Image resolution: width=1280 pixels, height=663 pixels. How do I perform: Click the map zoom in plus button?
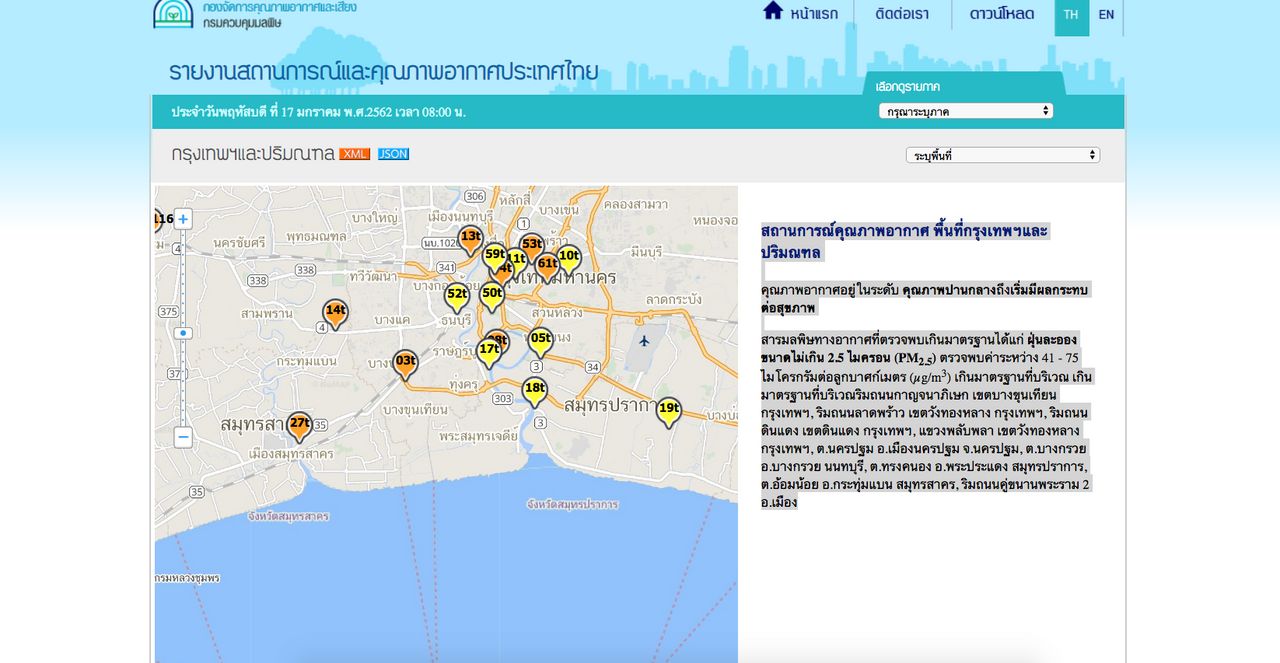[x=183, y=219]
